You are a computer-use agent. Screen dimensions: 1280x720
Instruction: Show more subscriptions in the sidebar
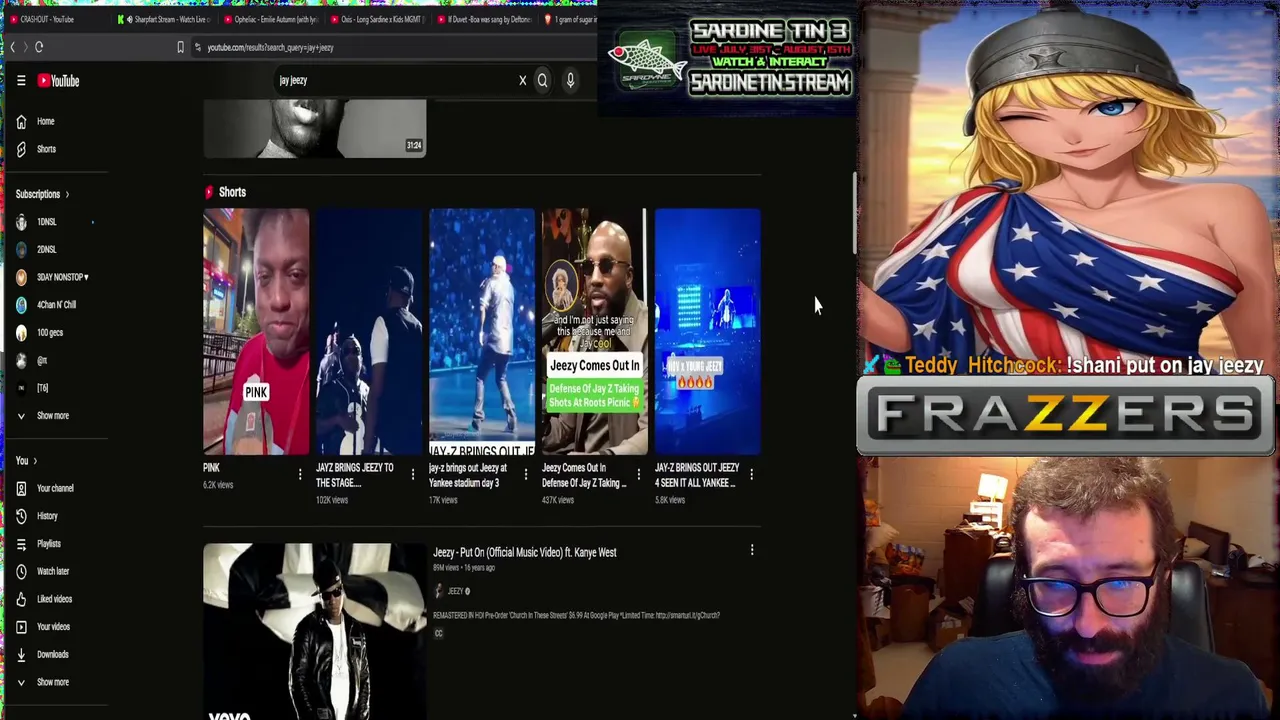(55, 416)
